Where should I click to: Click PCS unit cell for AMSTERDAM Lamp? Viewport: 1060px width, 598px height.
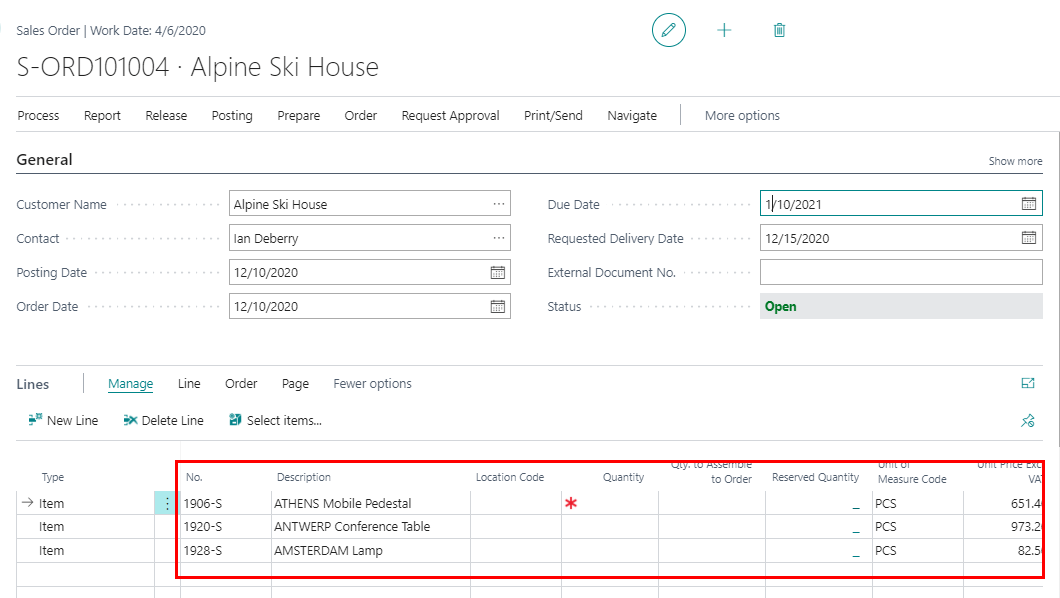[x=917, y=551]
